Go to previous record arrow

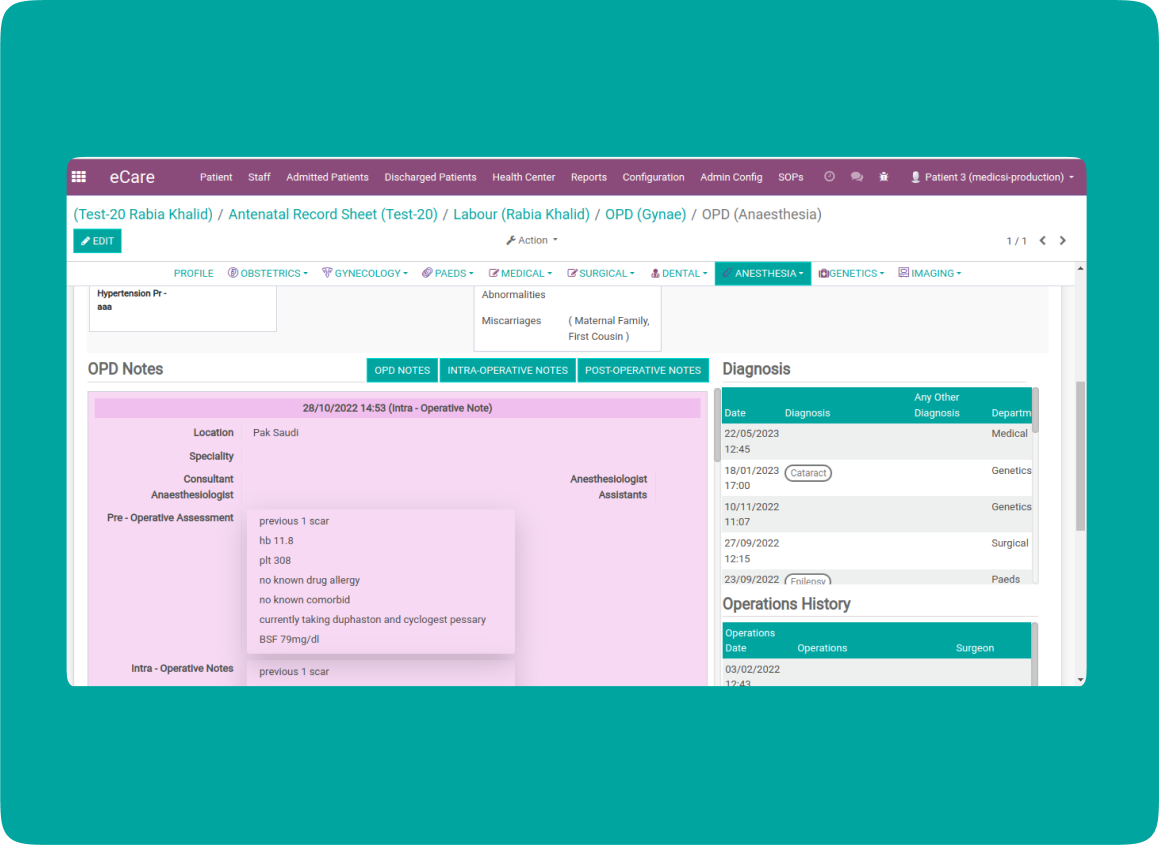click(1043, 241)
